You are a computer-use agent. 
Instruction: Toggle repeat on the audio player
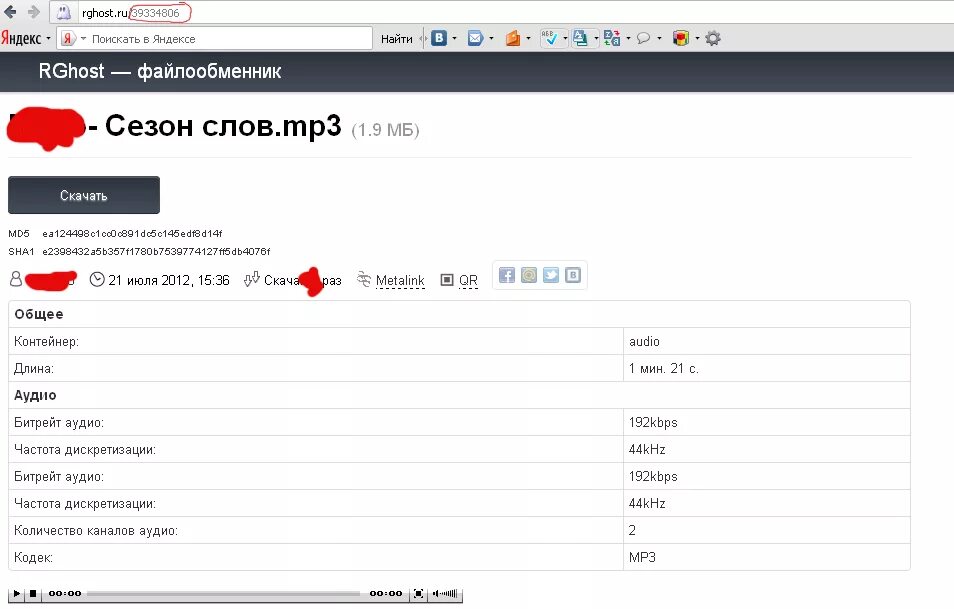coord(418,594)
